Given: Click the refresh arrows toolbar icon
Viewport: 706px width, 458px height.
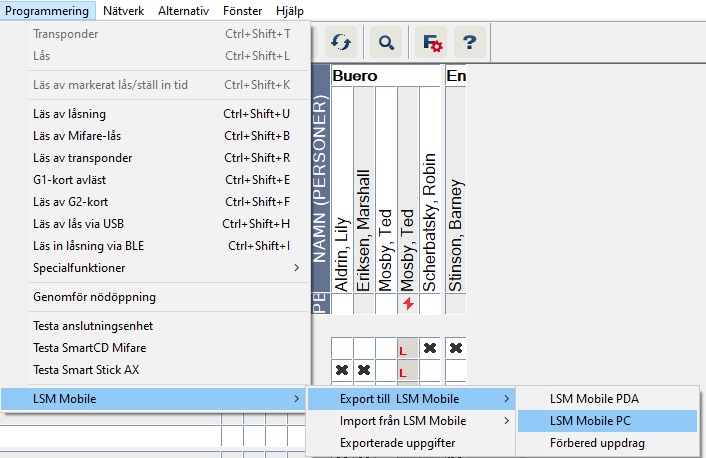Looking at the screenshot, I should [x=343, y=42].
